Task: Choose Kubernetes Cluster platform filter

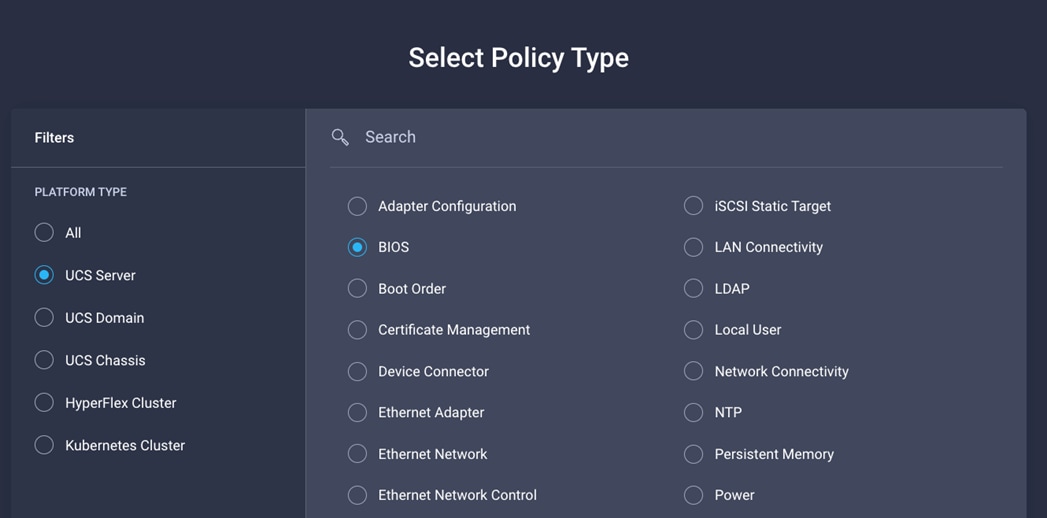Action: pyautogui.click(x=44, y=445)
